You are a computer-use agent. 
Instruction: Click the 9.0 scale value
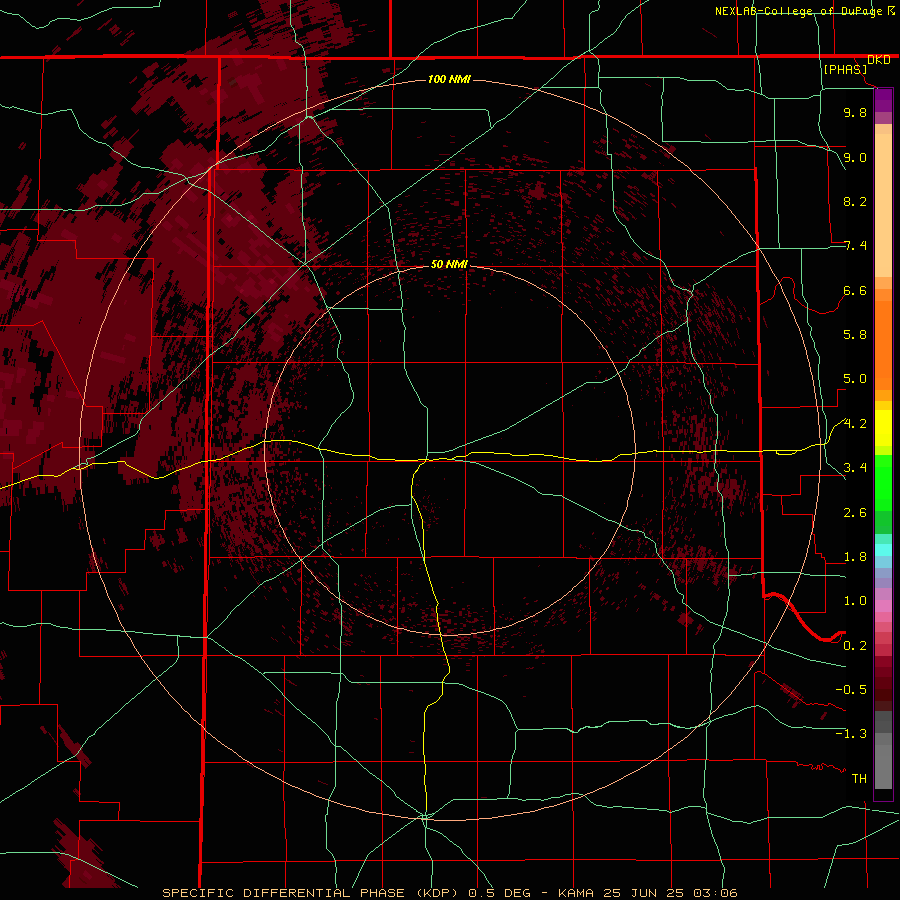click(855, 157)
